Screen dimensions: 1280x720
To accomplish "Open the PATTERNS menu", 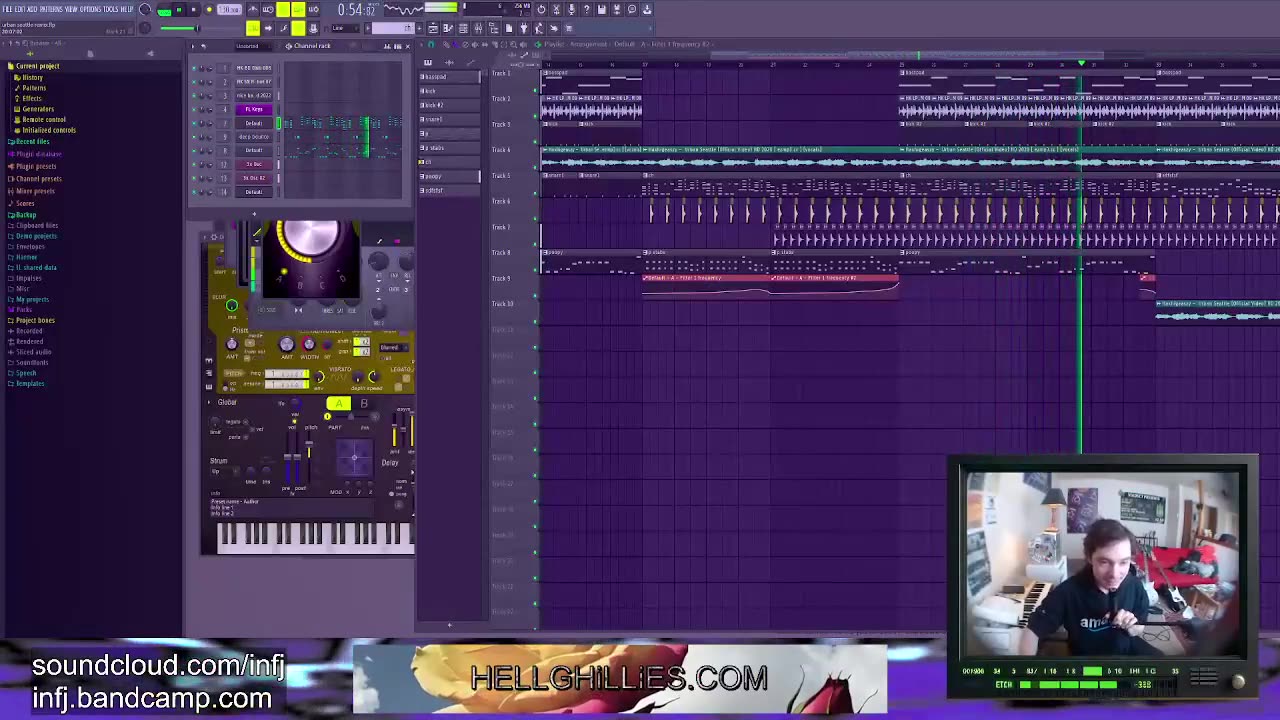I will 51,9.
